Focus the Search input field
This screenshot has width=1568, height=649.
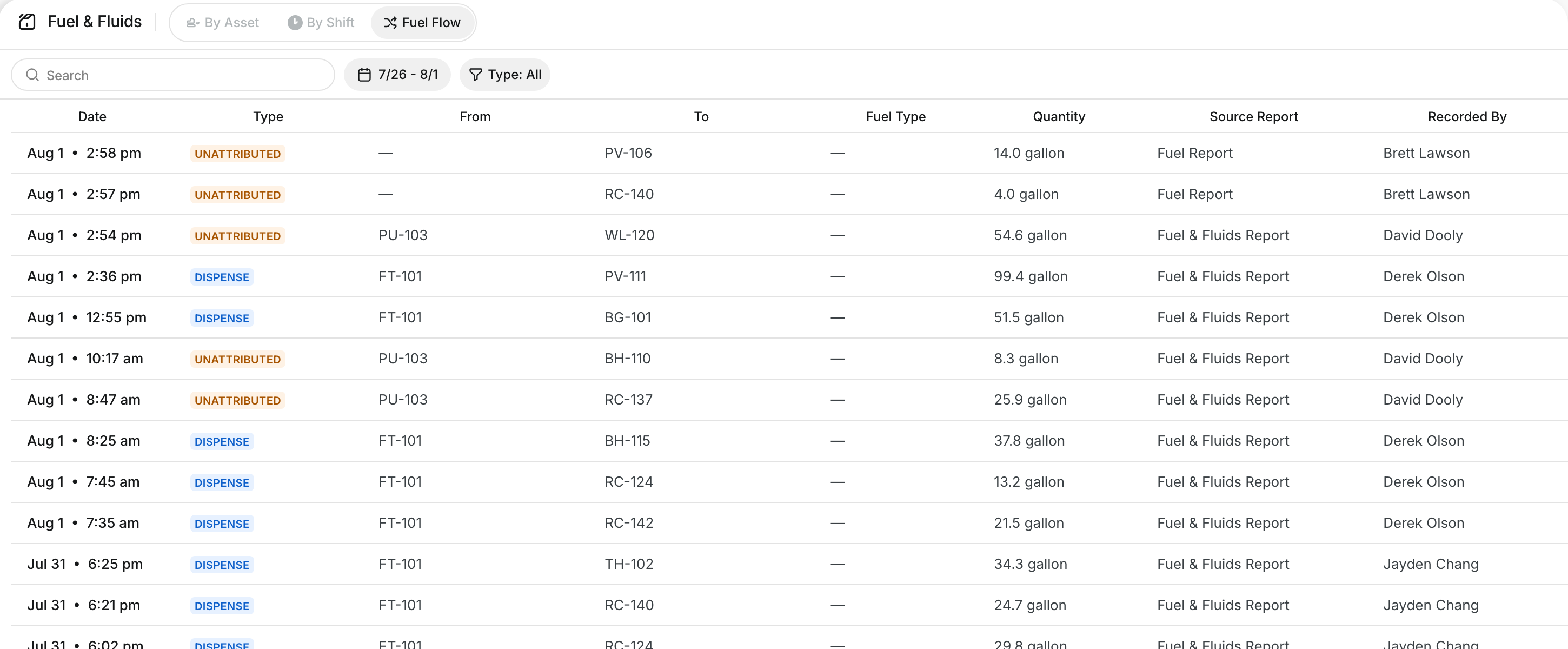point(173,75)
